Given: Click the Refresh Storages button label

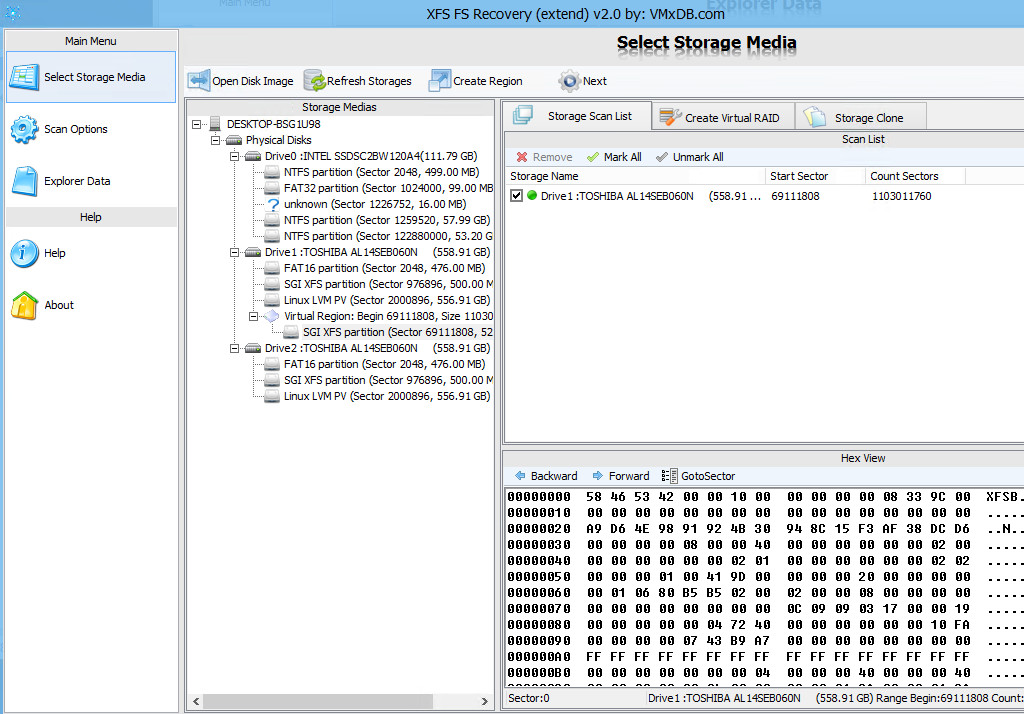Looking at the screenshot, I should (x=369, y=81).
